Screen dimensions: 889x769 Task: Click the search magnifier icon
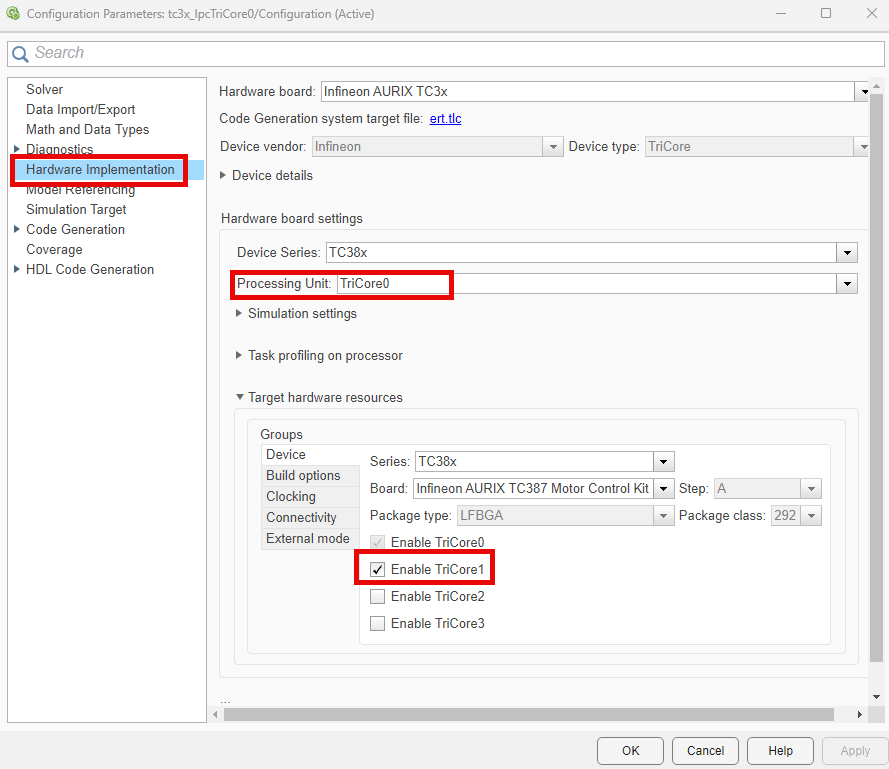tap(21, 52)
